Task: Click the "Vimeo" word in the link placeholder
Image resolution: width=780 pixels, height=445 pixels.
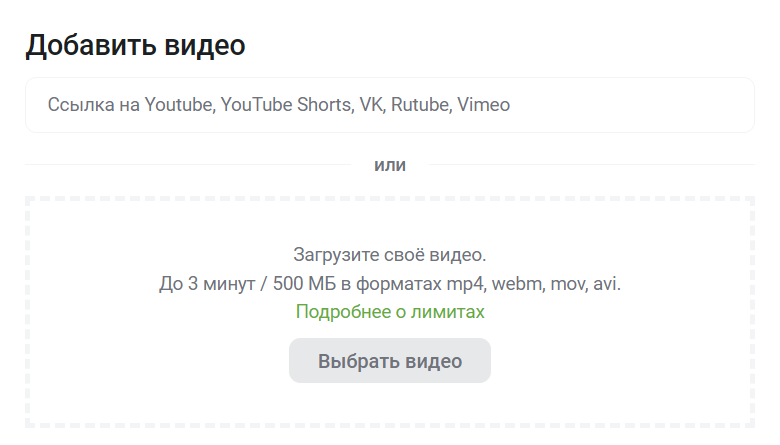Action: pyautogui.click(x=484, y=105)
